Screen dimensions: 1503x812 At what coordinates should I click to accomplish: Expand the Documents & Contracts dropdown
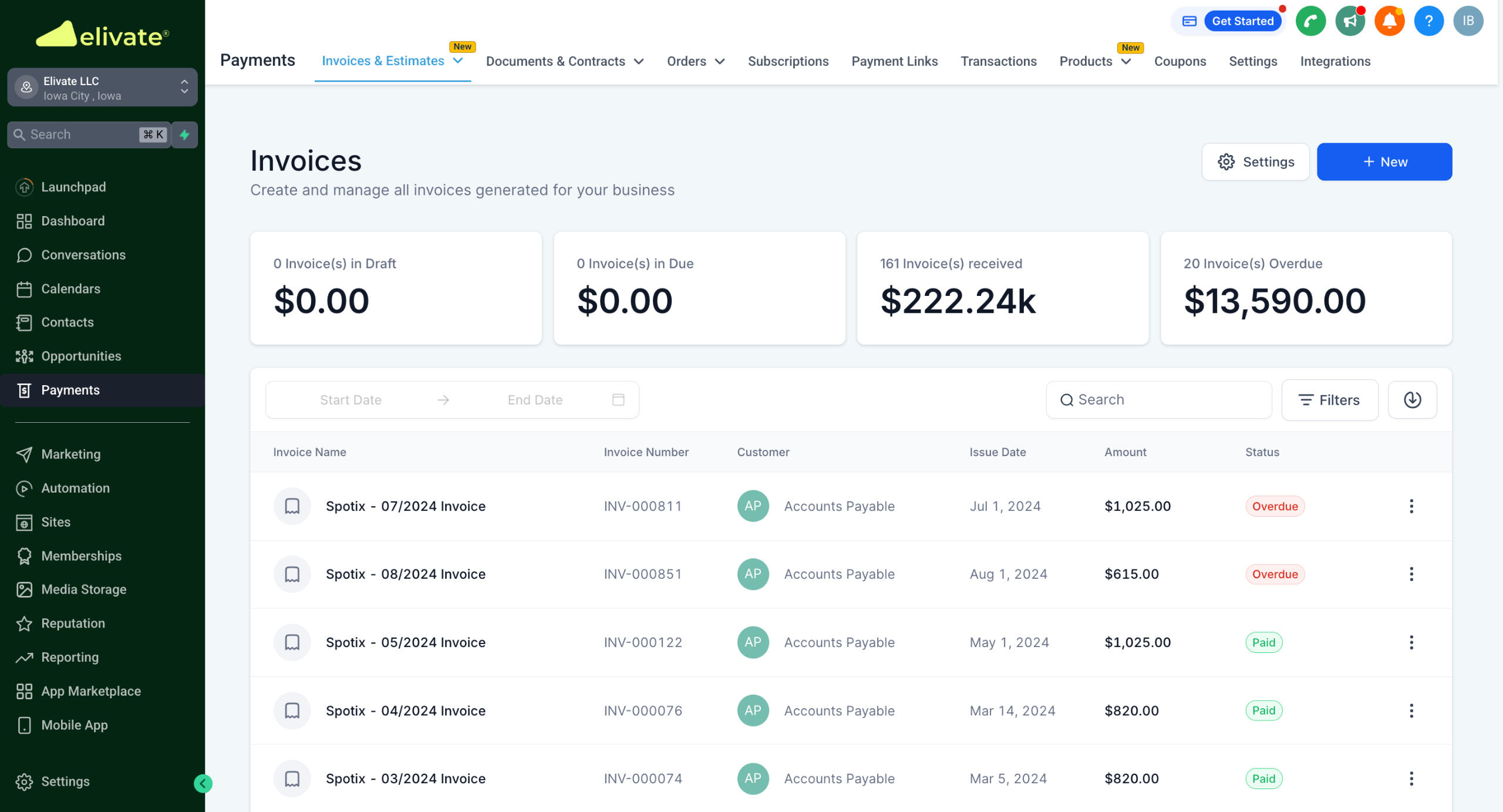(564, 61)
